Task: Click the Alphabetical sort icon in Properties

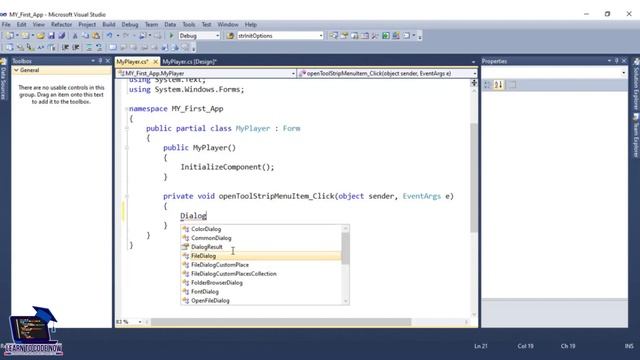Action: point(499,84)
